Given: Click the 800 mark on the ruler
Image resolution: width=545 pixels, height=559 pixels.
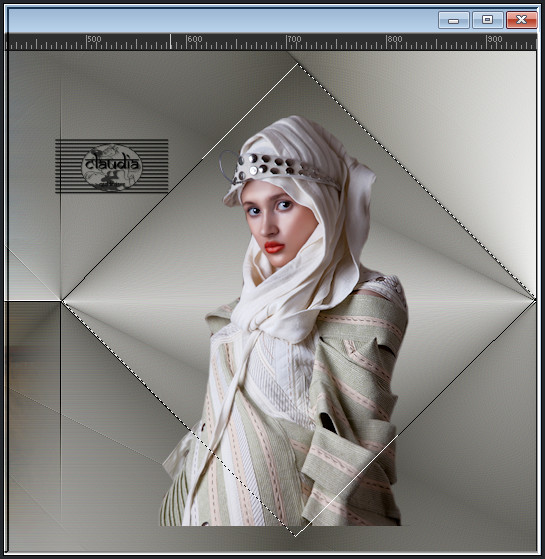Looking at the screenshot, I should tap(394, 39).
